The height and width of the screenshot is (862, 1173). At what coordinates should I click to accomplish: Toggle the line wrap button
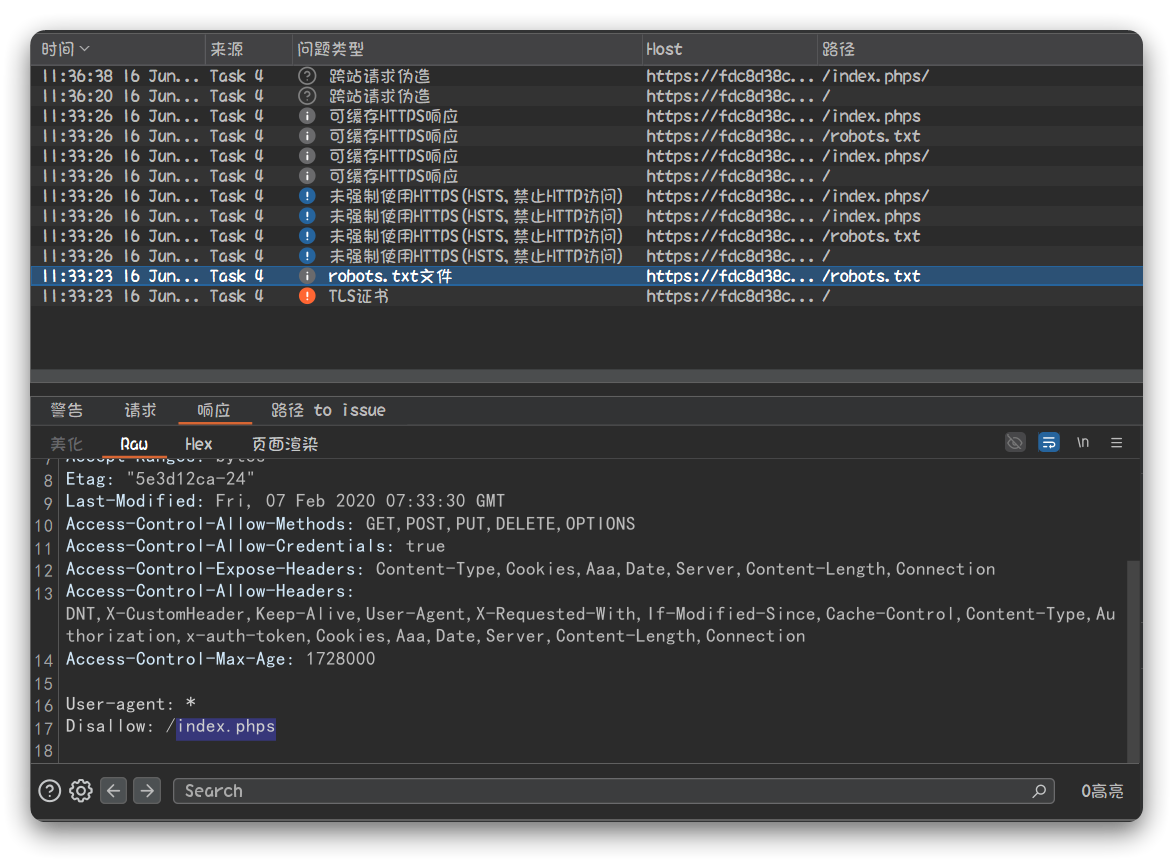[x=1048, y=442]
